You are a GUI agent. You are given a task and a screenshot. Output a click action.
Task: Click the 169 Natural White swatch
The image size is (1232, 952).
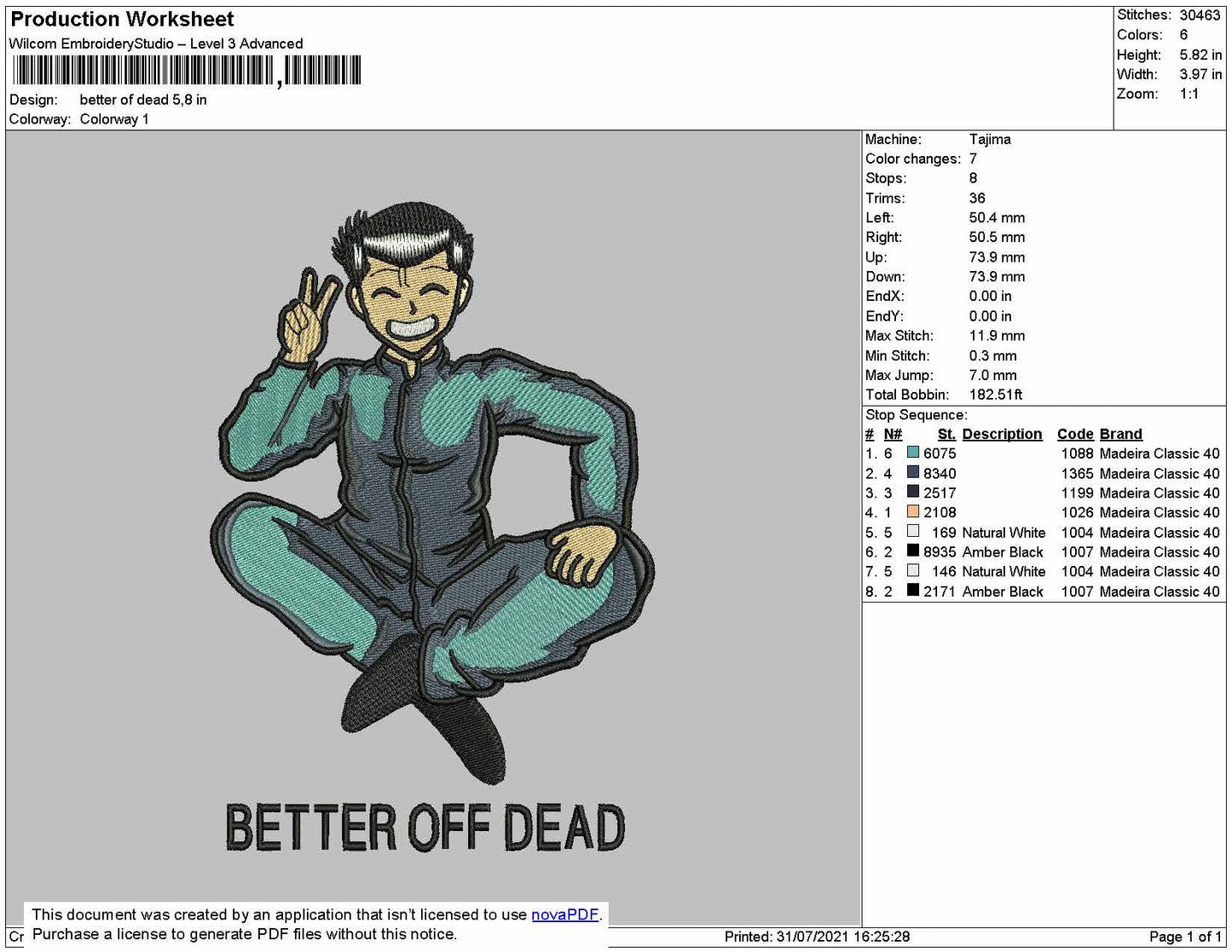click(x=913, y=532)
